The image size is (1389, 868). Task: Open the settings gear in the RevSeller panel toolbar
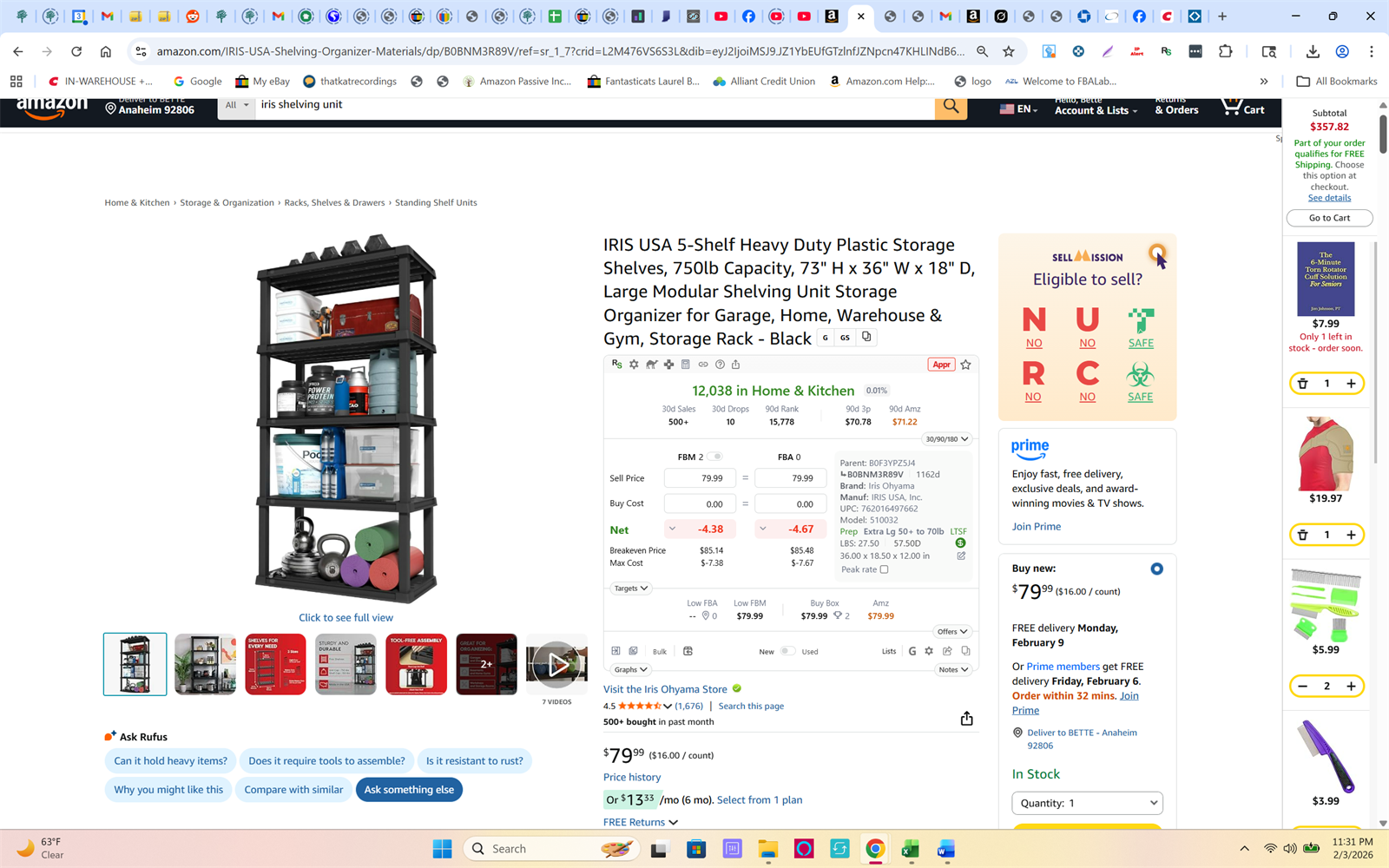[634, 365]
